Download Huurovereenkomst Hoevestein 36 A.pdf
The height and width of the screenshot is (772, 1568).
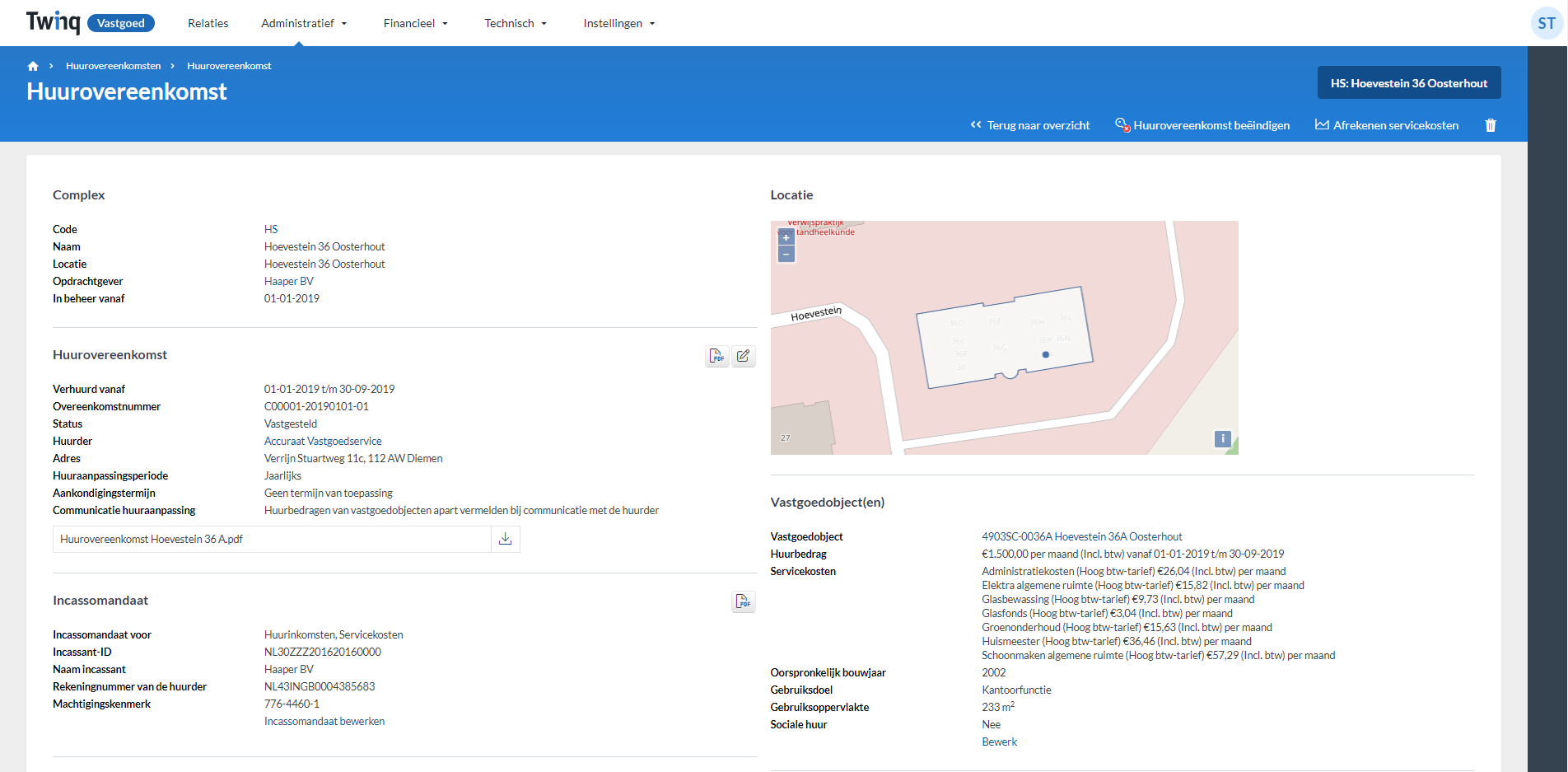point(505,539)
